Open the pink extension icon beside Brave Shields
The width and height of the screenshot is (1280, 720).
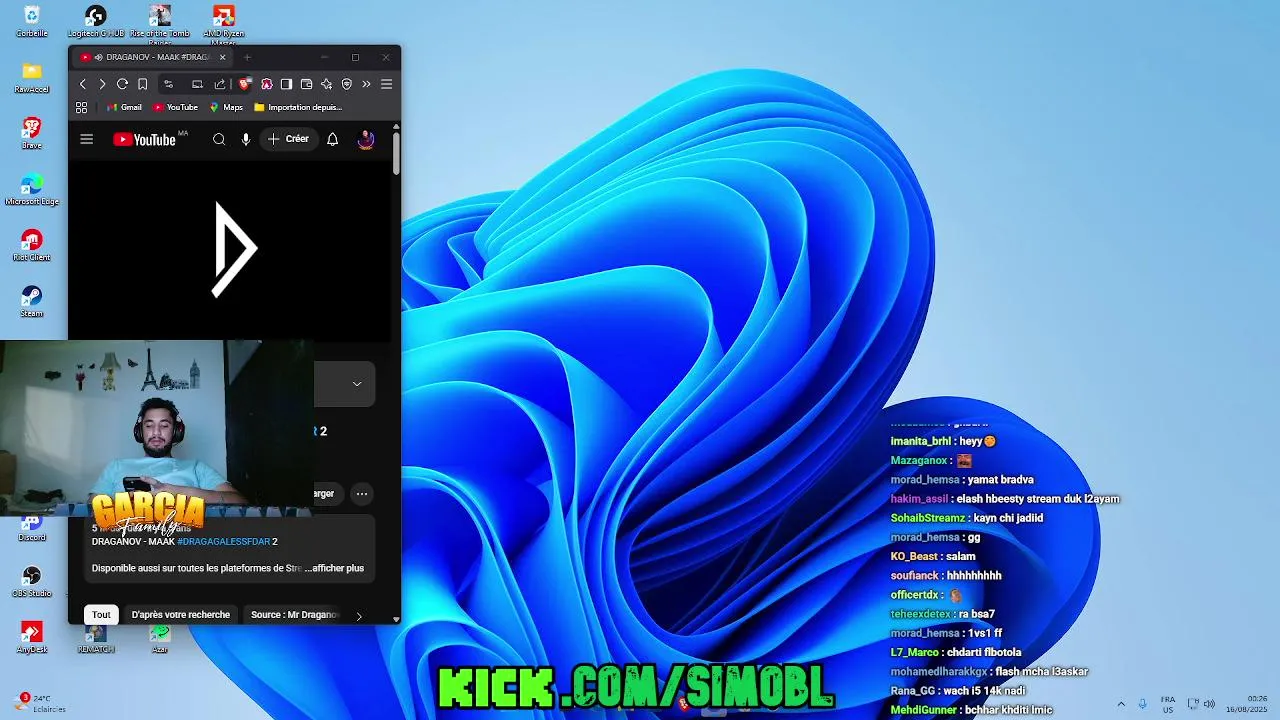pos(267,84)
